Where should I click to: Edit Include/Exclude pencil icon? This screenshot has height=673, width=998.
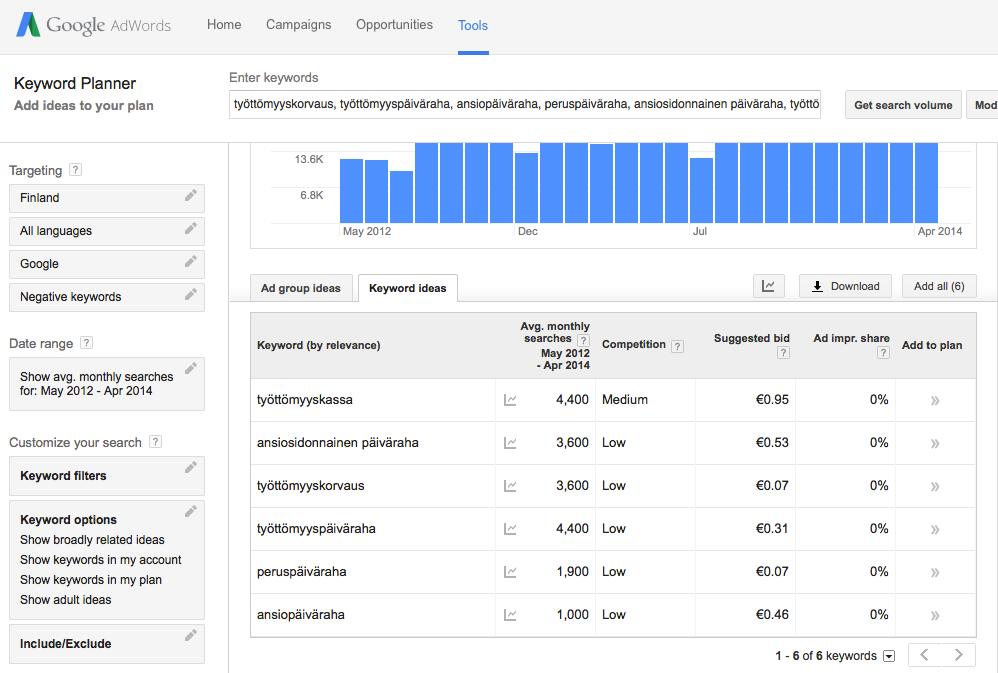190,635
